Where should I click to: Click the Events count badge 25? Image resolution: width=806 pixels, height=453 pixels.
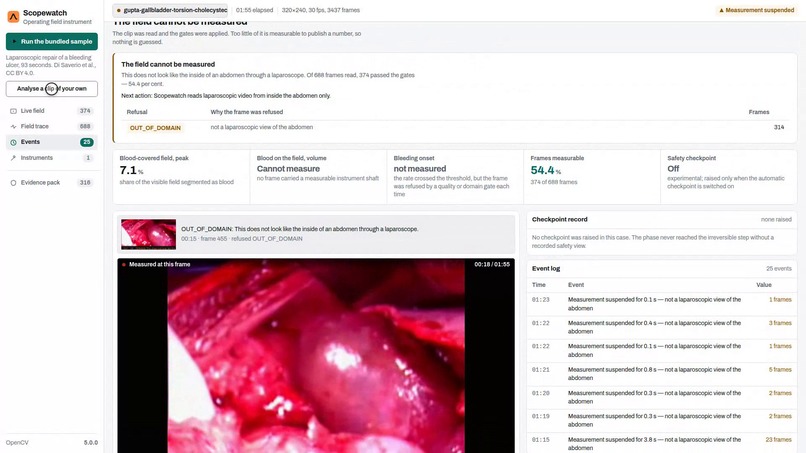click(86, 142)
